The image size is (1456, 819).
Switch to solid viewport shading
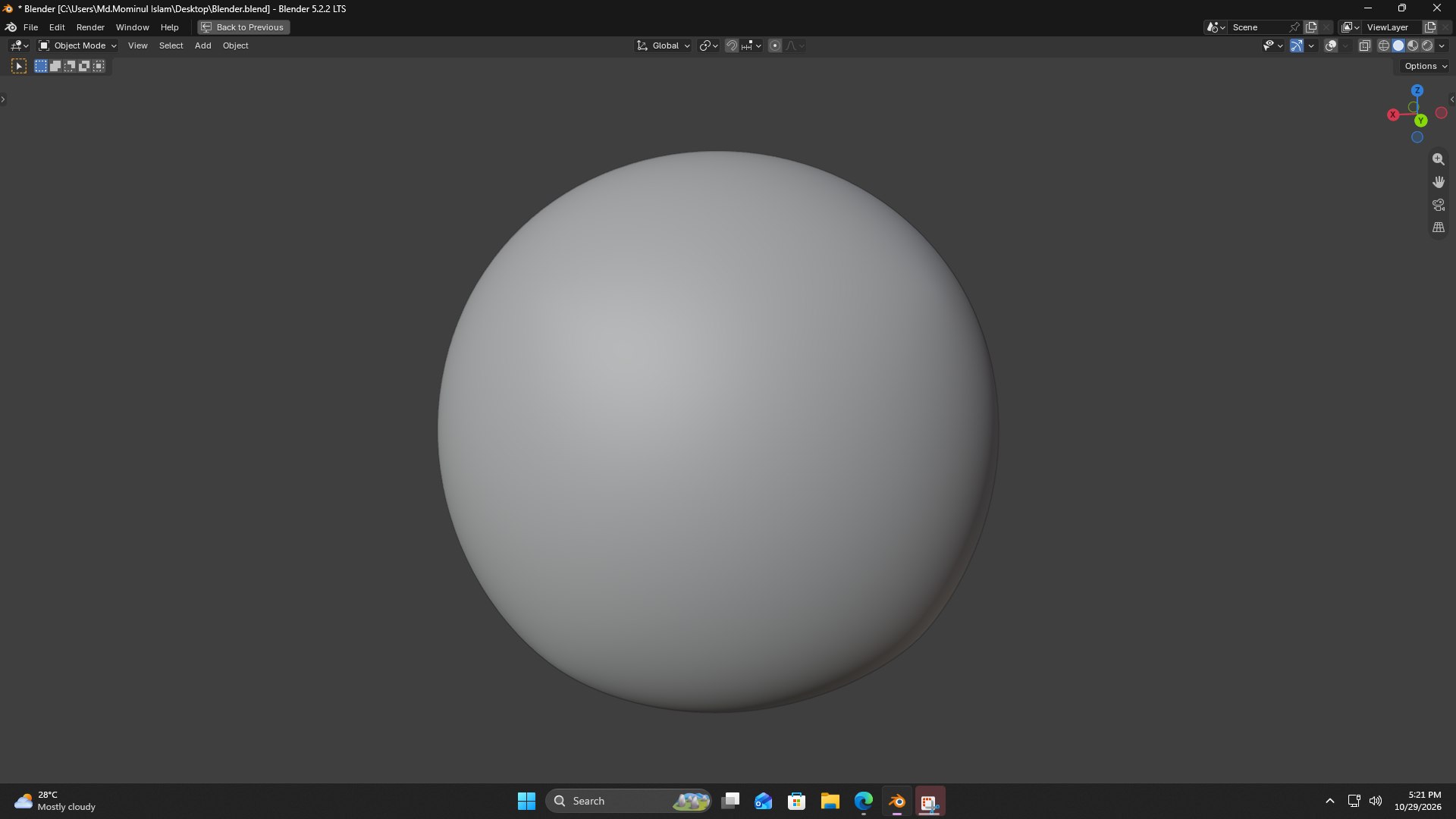coord(1398,46)
